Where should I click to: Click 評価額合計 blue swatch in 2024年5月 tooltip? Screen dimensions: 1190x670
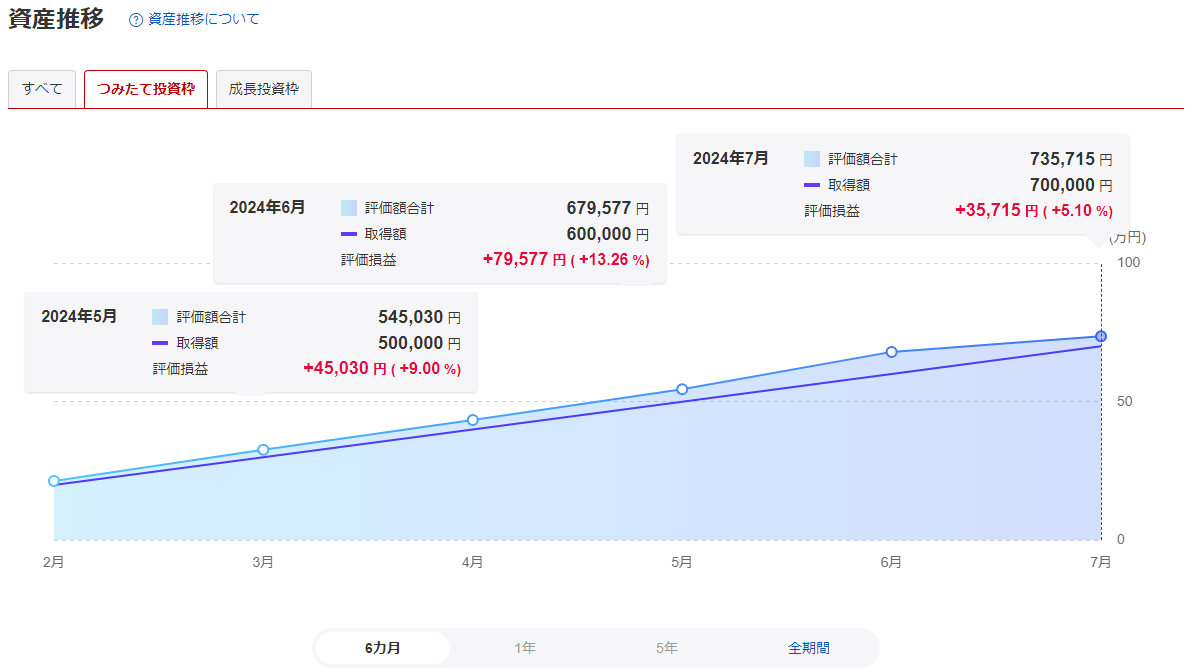160,317
